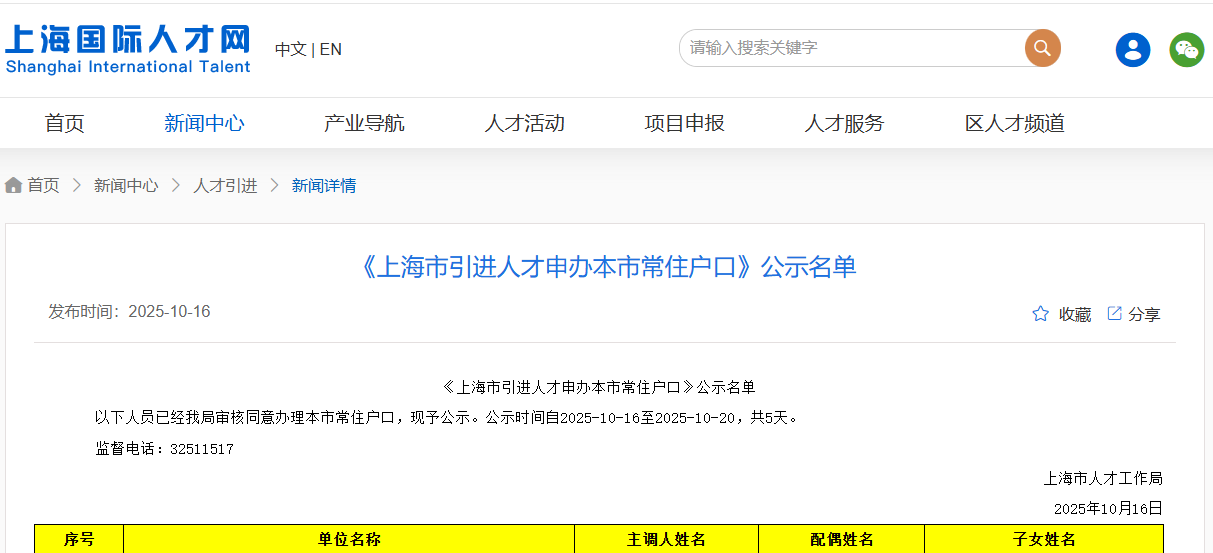Go to 人才引进 breadcrumb link
1213x553 pixels.
225,185
